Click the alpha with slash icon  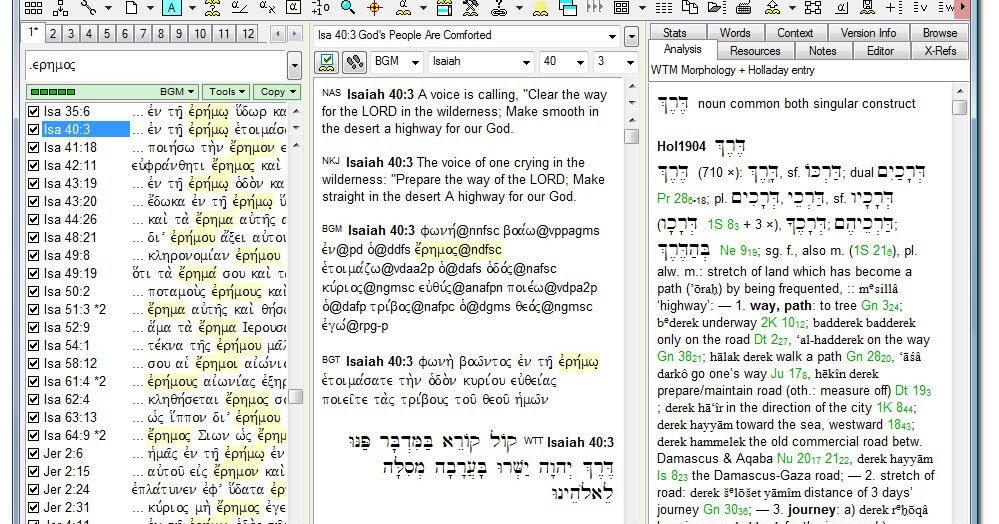tap(240, 8)
